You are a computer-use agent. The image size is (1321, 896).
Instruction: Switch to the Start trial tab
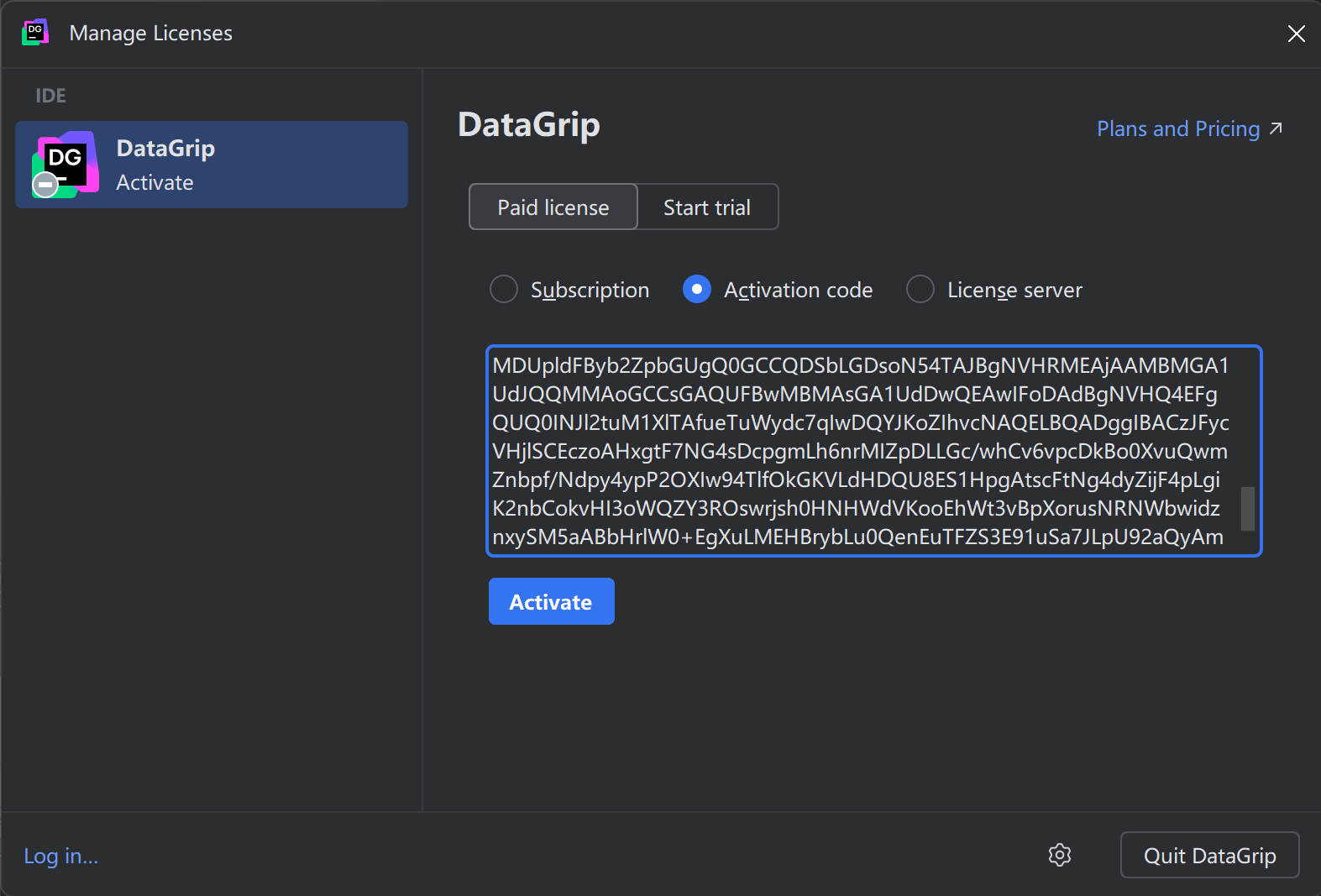707,207
